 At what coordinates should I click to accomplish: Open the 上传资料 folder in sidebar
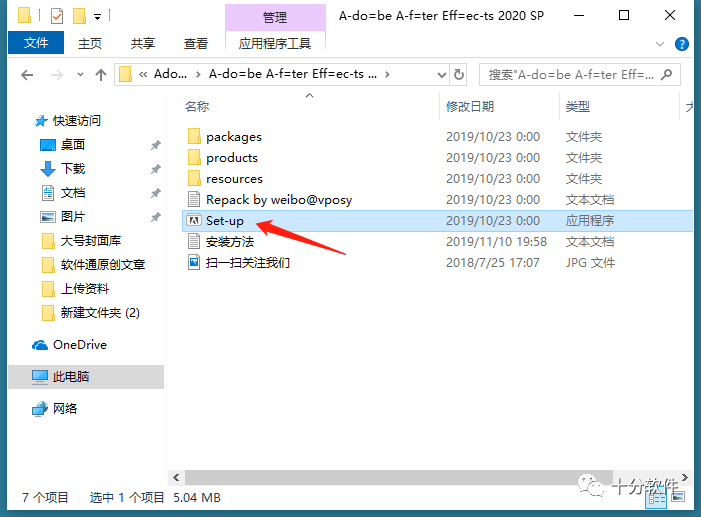click(x=85, y=288)
